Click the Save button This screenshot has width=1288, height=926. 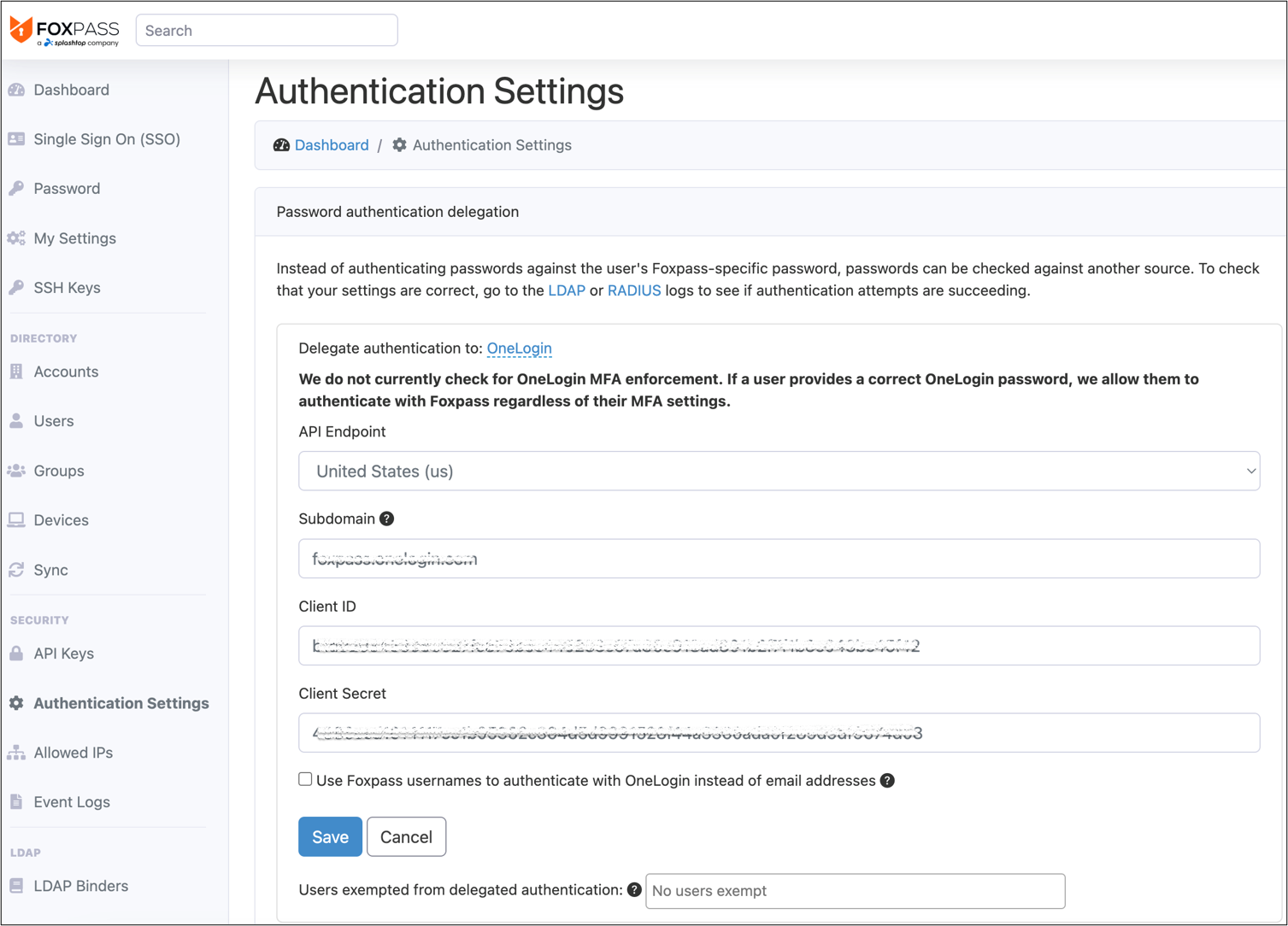pos(330,837)
